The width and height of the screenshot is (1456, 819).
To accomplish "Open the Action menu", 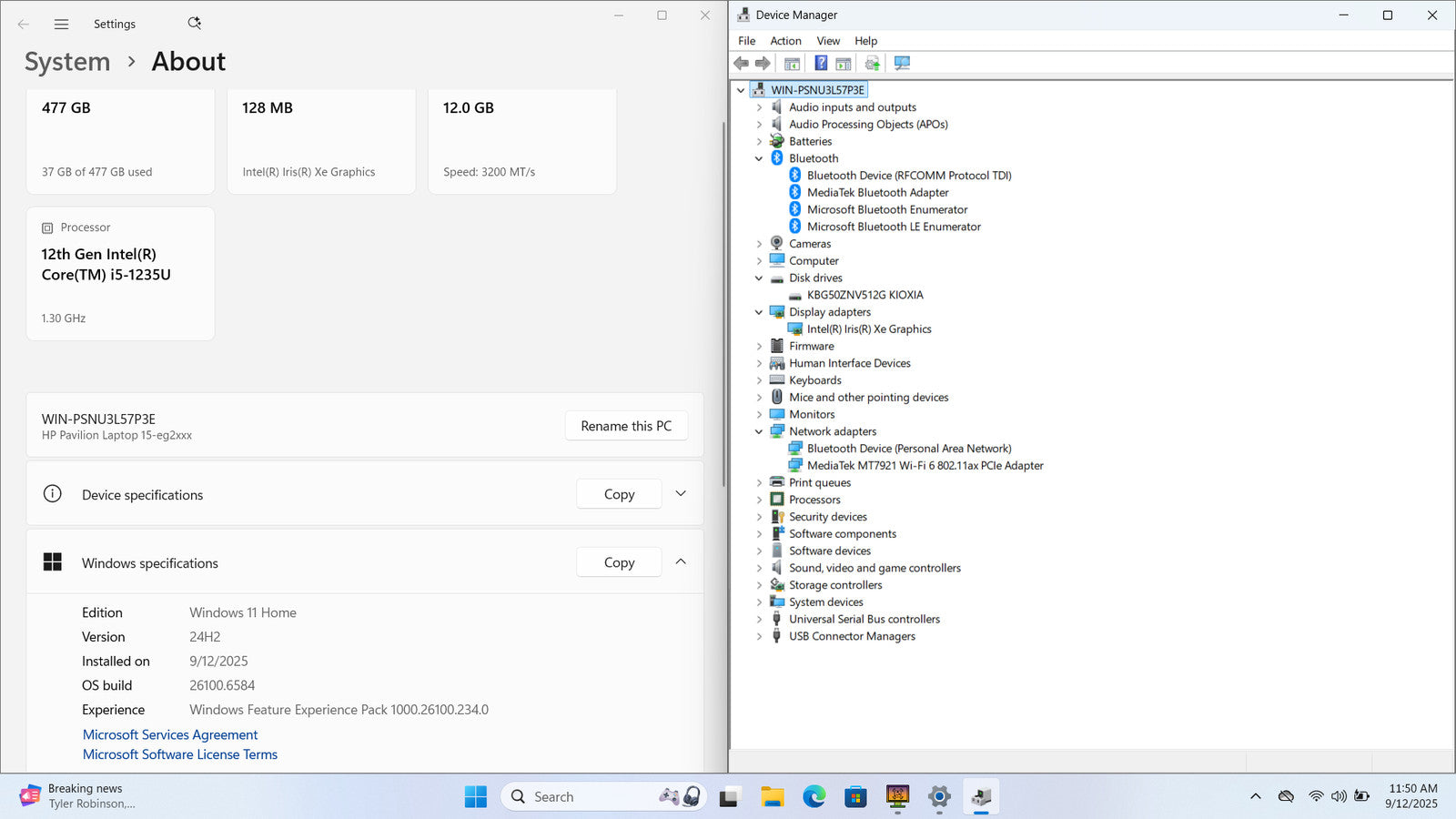I will click(785, 41).
